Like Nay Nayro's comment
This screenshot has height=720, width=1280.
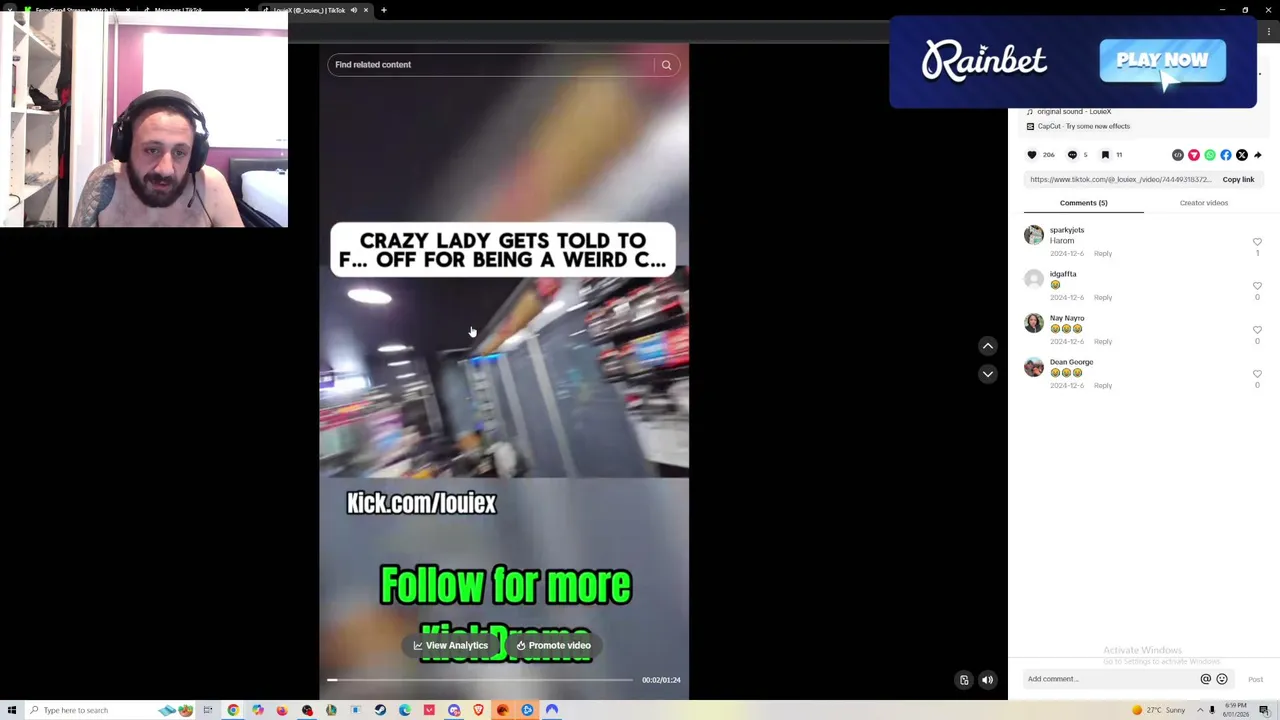1258,330
